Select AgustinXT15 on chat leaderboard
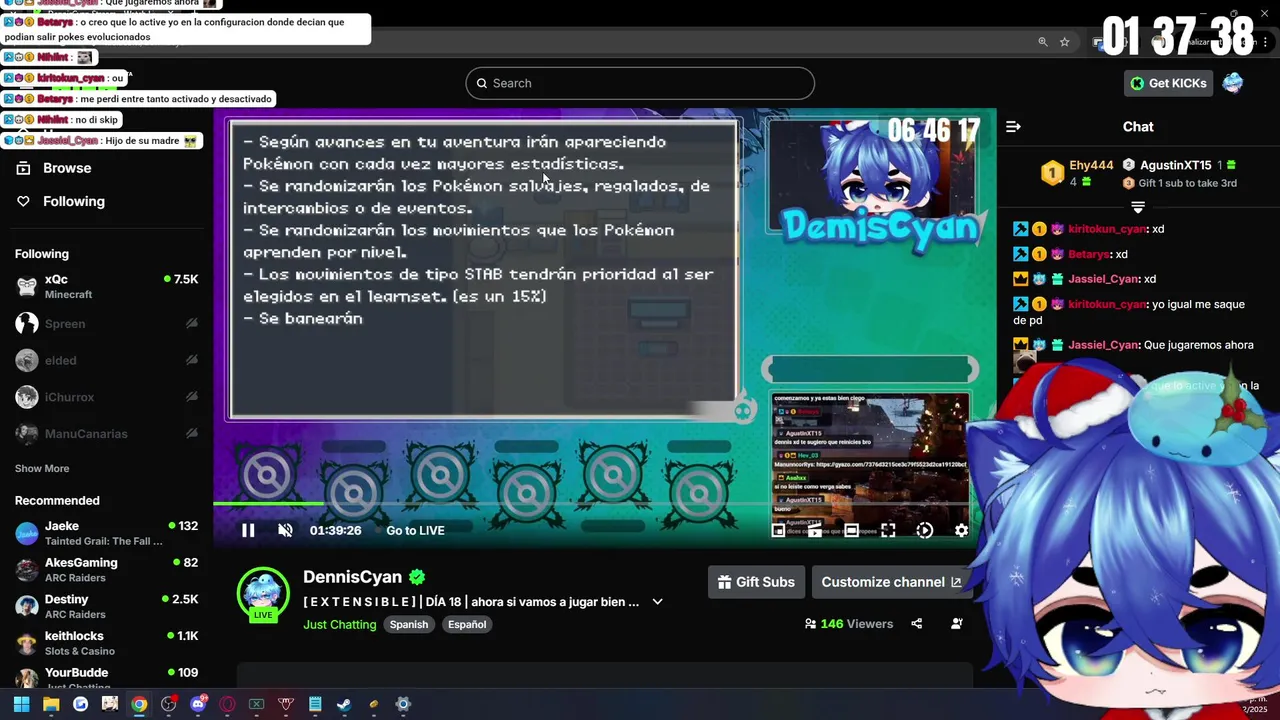 coord(1176,165)
